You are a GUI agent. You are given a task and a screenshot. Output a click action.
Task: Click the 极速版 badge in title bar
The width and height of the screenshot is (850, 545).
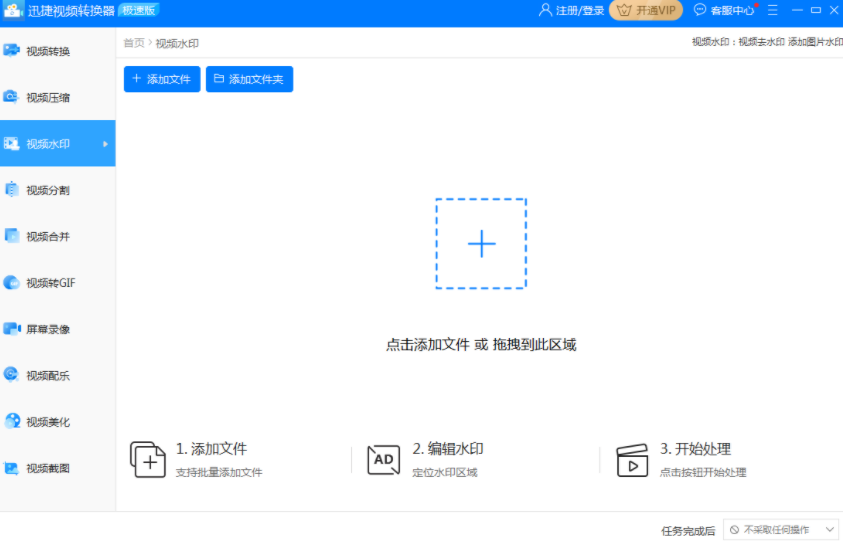pos(138,10)
